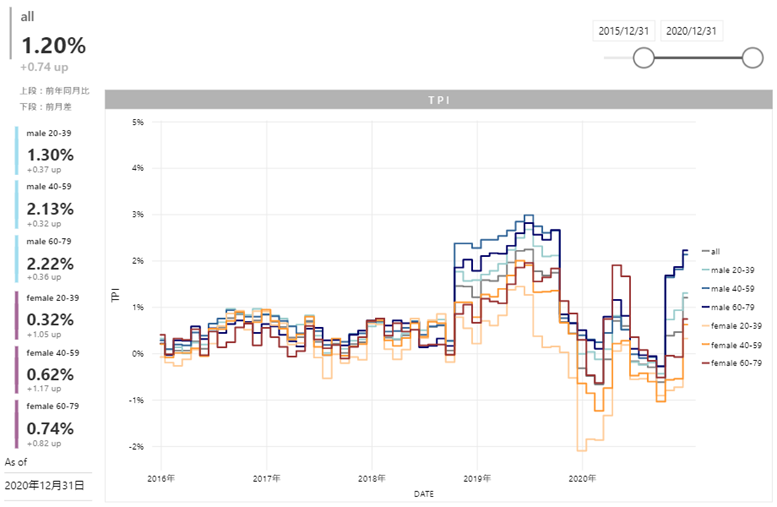Click the TPI chart title bar
777x507 pixels.
[x=439, y=100]
